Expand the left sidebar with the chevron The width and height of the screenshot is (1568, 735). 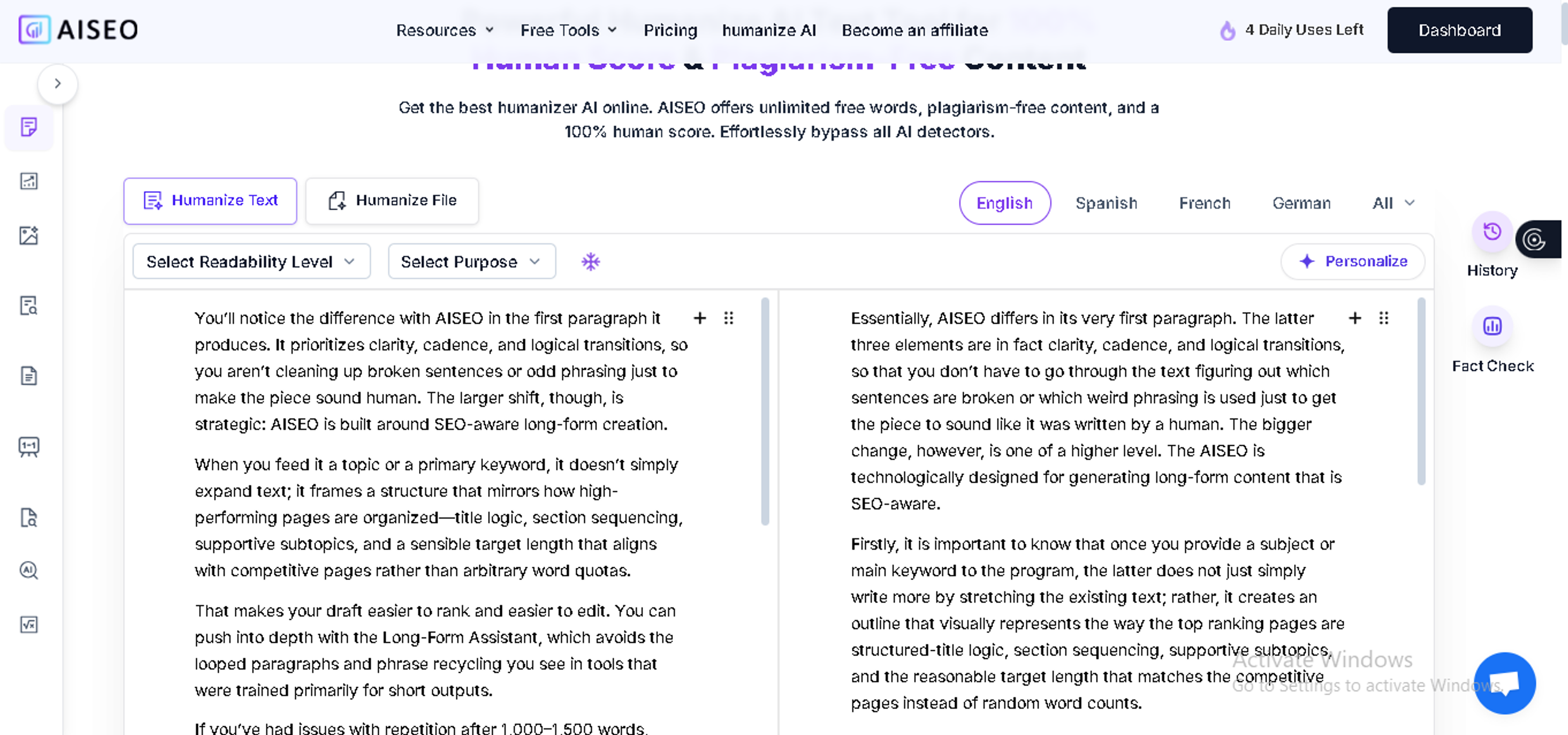[x=58, y=83]
